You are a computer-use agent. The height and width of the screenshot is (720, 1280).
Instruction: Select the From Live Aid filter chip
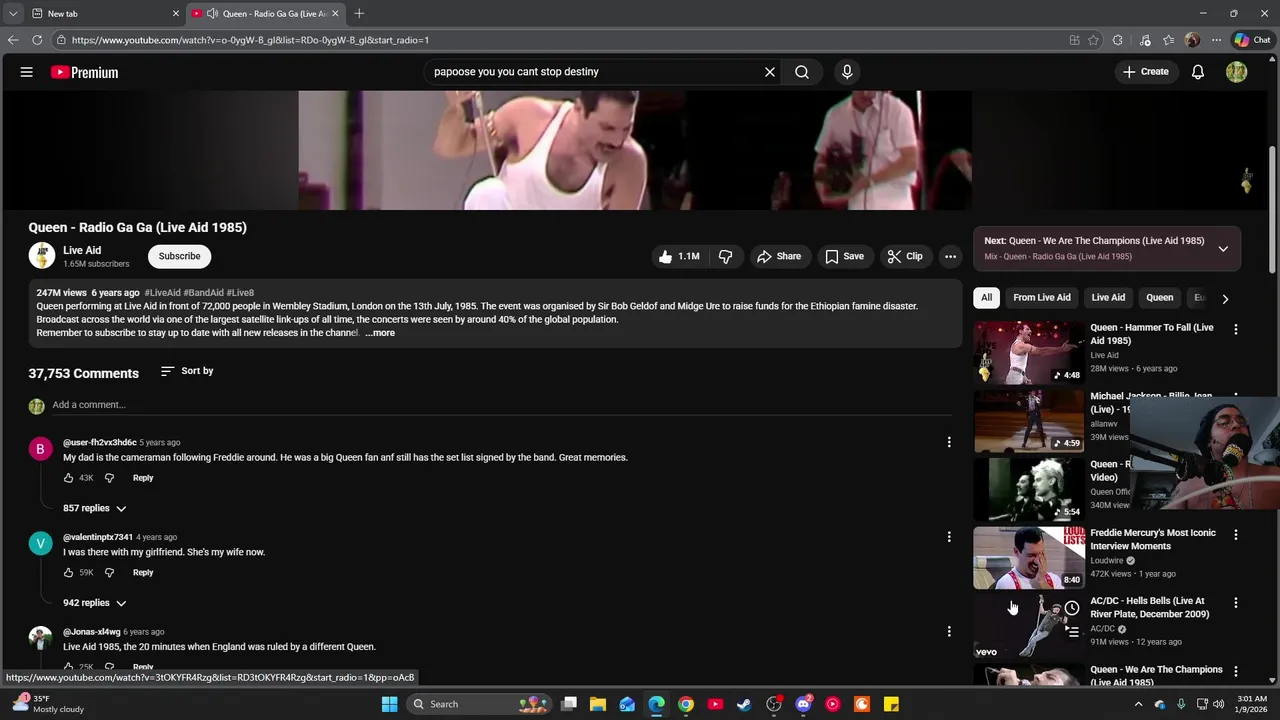1042,298
